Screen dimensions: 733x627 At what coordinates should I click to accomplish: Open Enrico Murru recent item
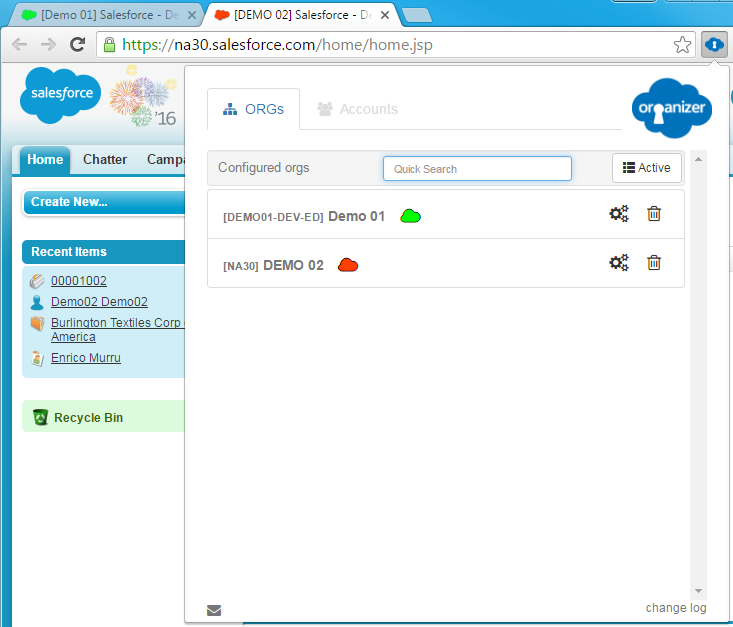86,358
